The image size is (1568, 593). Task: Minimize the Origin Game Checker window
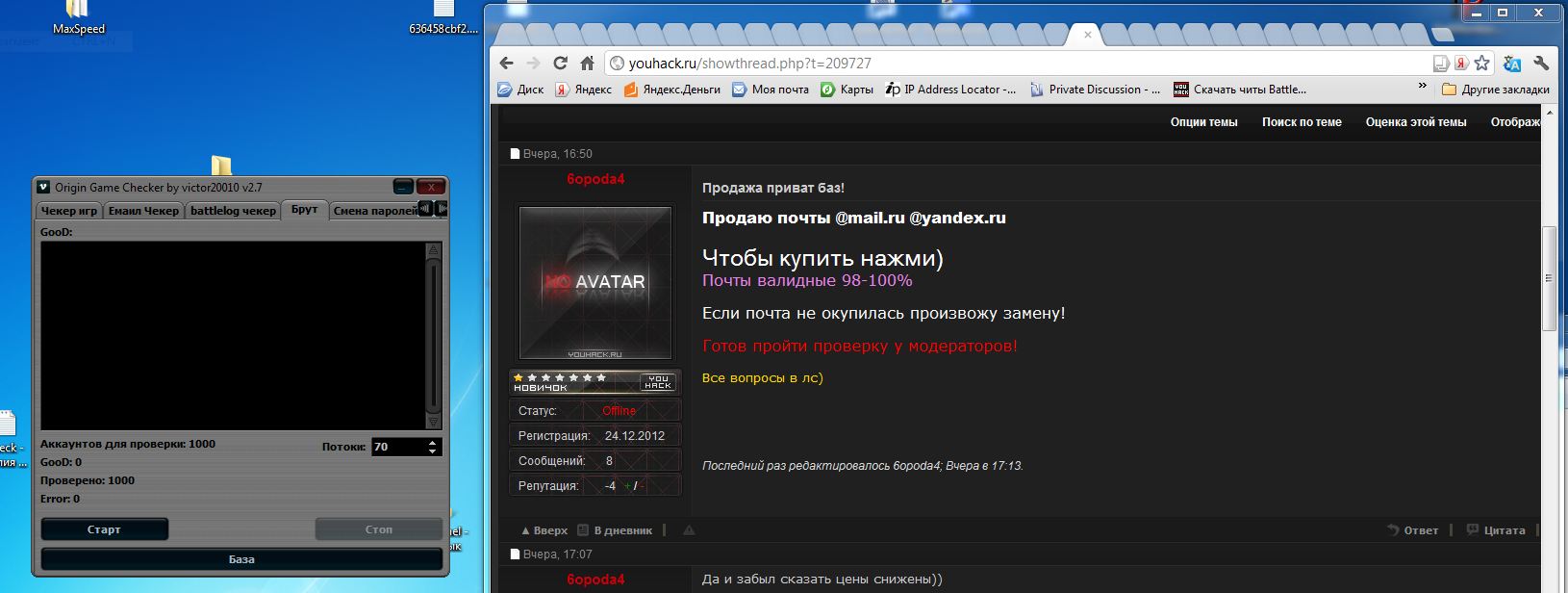click(x=404, y=188)
